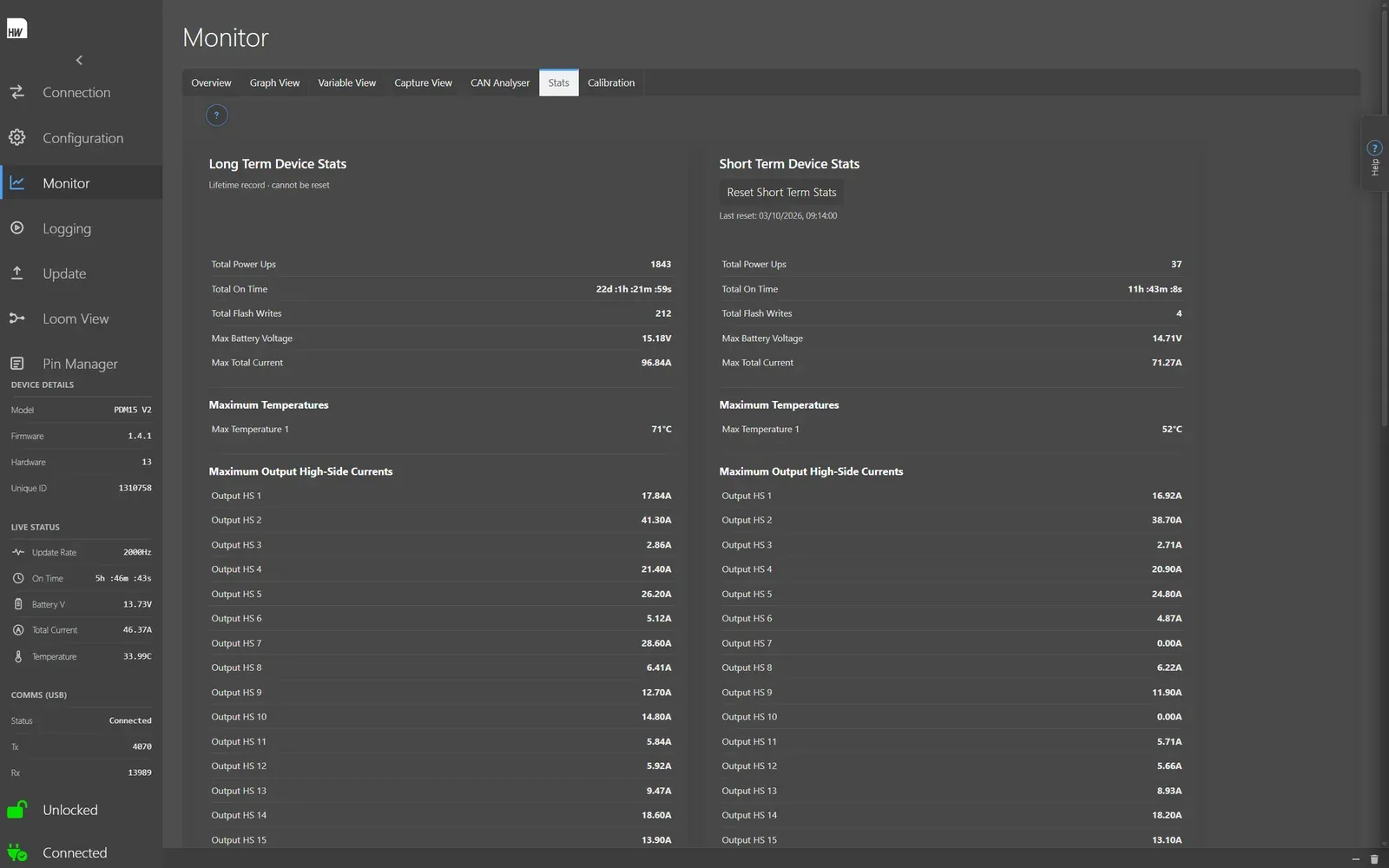The image size is (1389, 868).
Task: Click the Model value PDM15 V2
Action: (x=133, y=410)
